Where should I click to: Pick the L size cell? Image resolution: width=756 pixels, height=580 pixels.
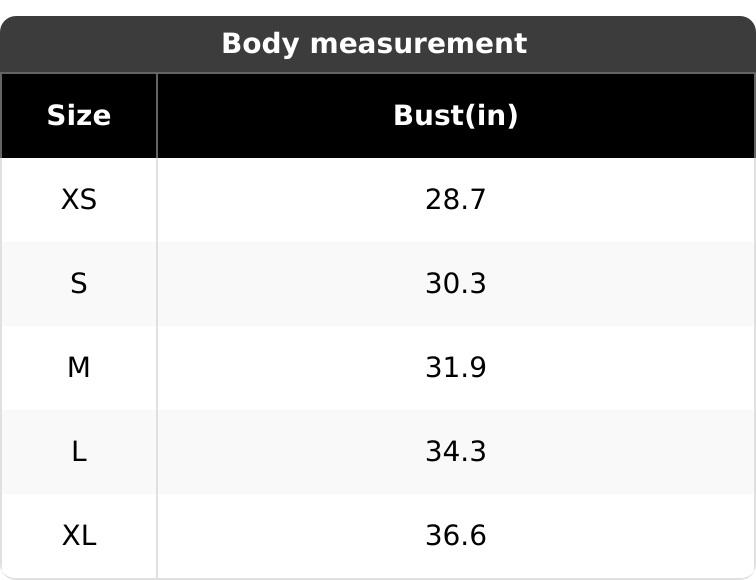[x=79, y=452]
